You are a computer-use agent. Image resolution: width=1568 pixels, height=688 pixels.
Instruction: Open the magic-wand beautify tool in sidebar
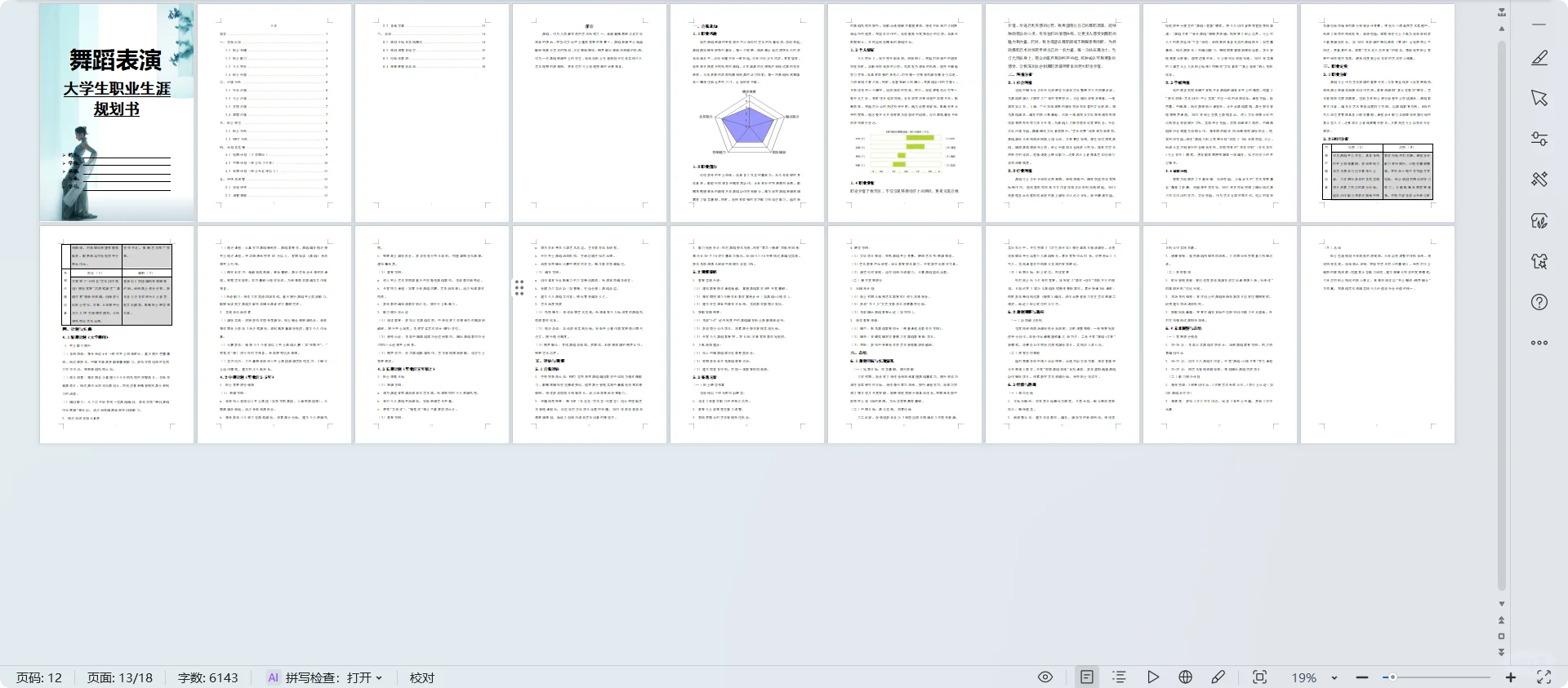[1539, 180]
